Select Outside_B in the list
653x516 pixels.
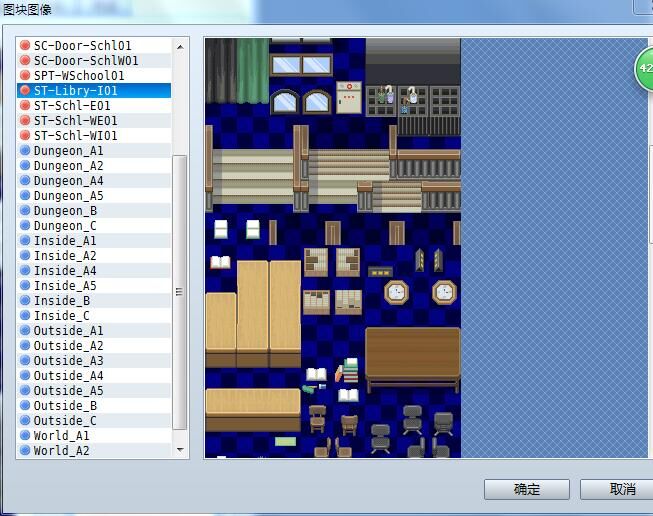(x=94, y=405)
